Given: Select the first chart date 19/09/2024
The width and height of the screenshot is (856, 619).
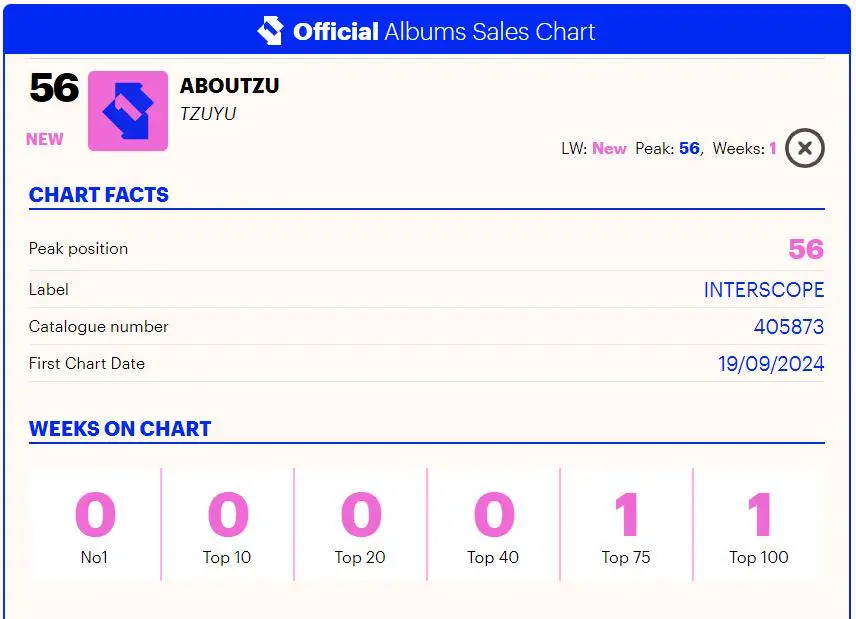Looking at the screenshot, I should (x=771, y=363).
